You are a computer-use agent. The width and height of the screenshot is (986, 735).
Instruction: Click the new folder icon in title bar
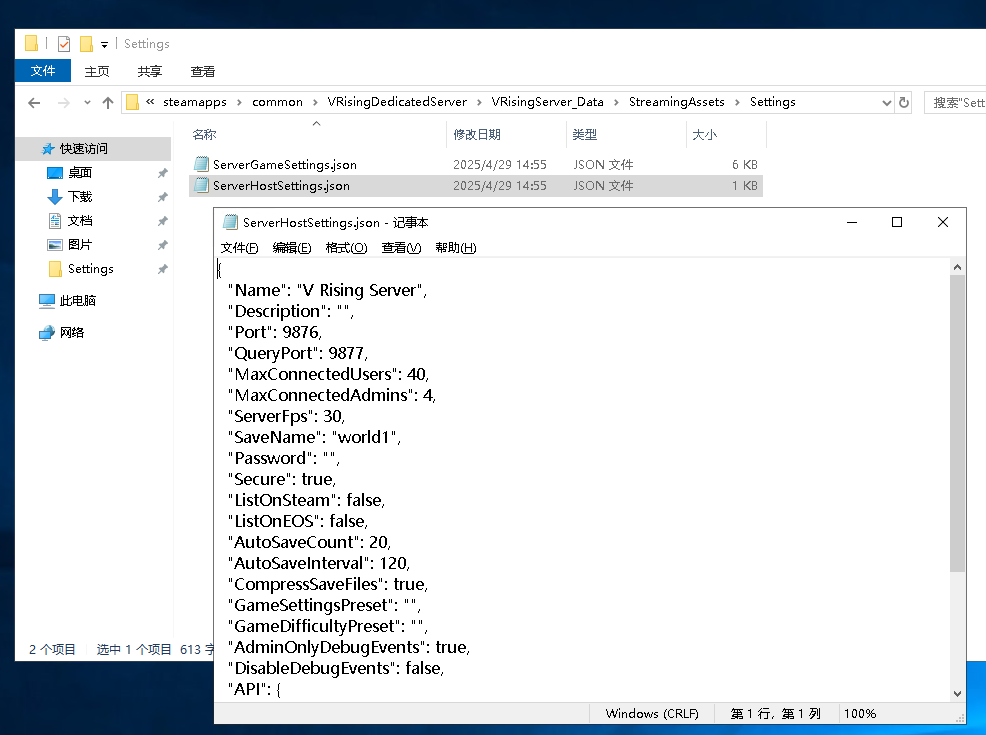point(87,44)
